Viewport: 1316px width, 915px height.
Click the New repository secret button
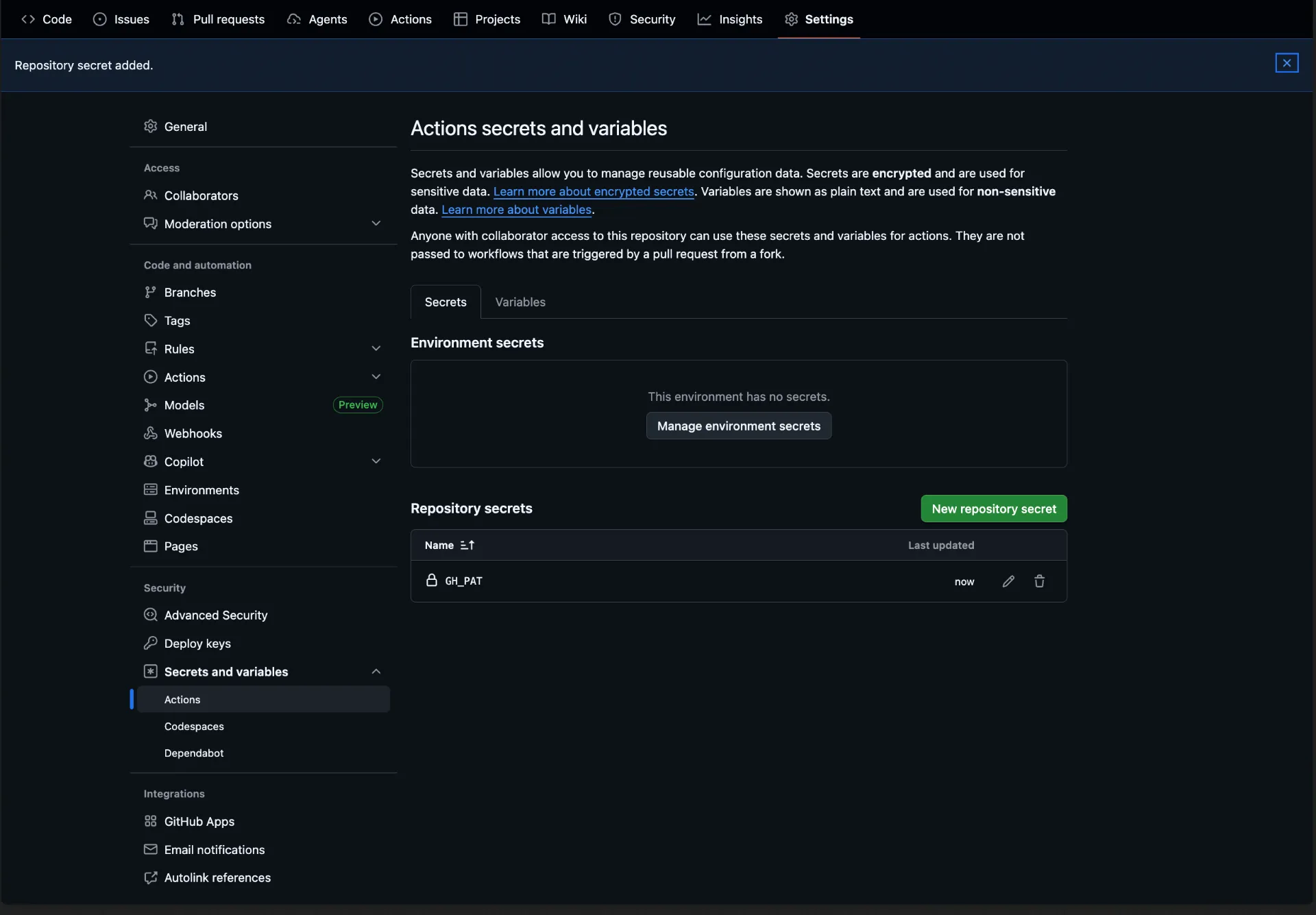pos(993,509)
